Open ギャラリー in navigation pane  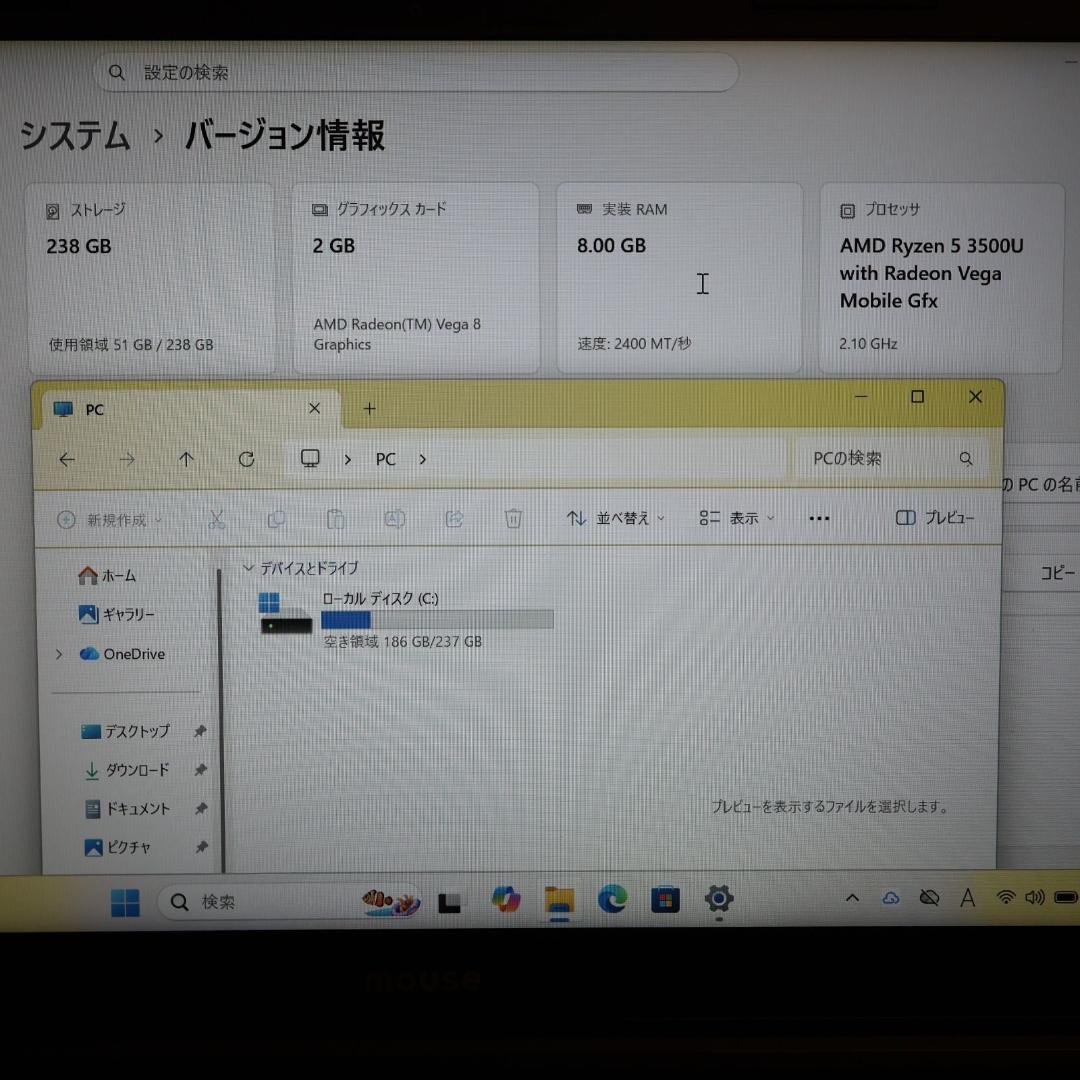(116, 614)
